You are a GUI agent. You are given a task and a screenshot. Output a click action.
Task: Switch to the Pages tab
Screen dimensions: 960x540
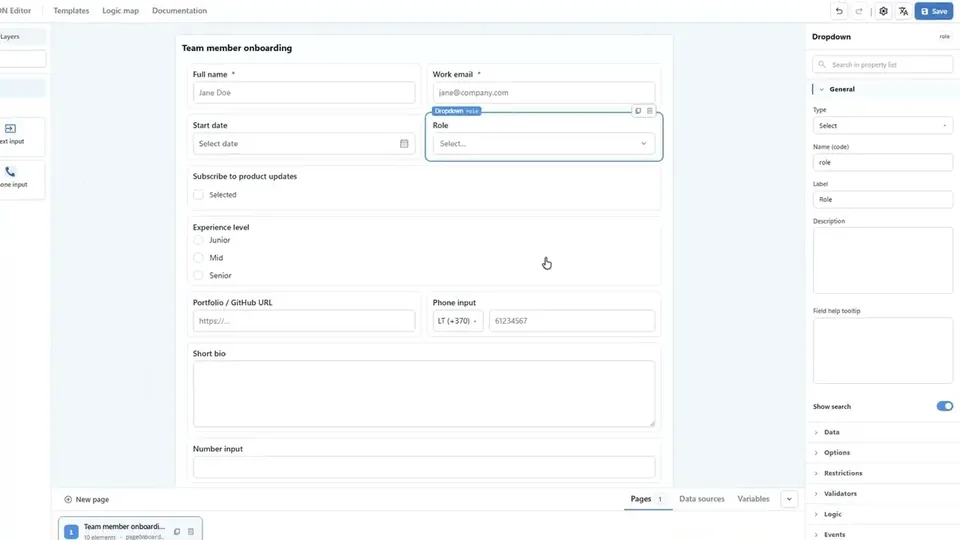[x=647, y=499]
